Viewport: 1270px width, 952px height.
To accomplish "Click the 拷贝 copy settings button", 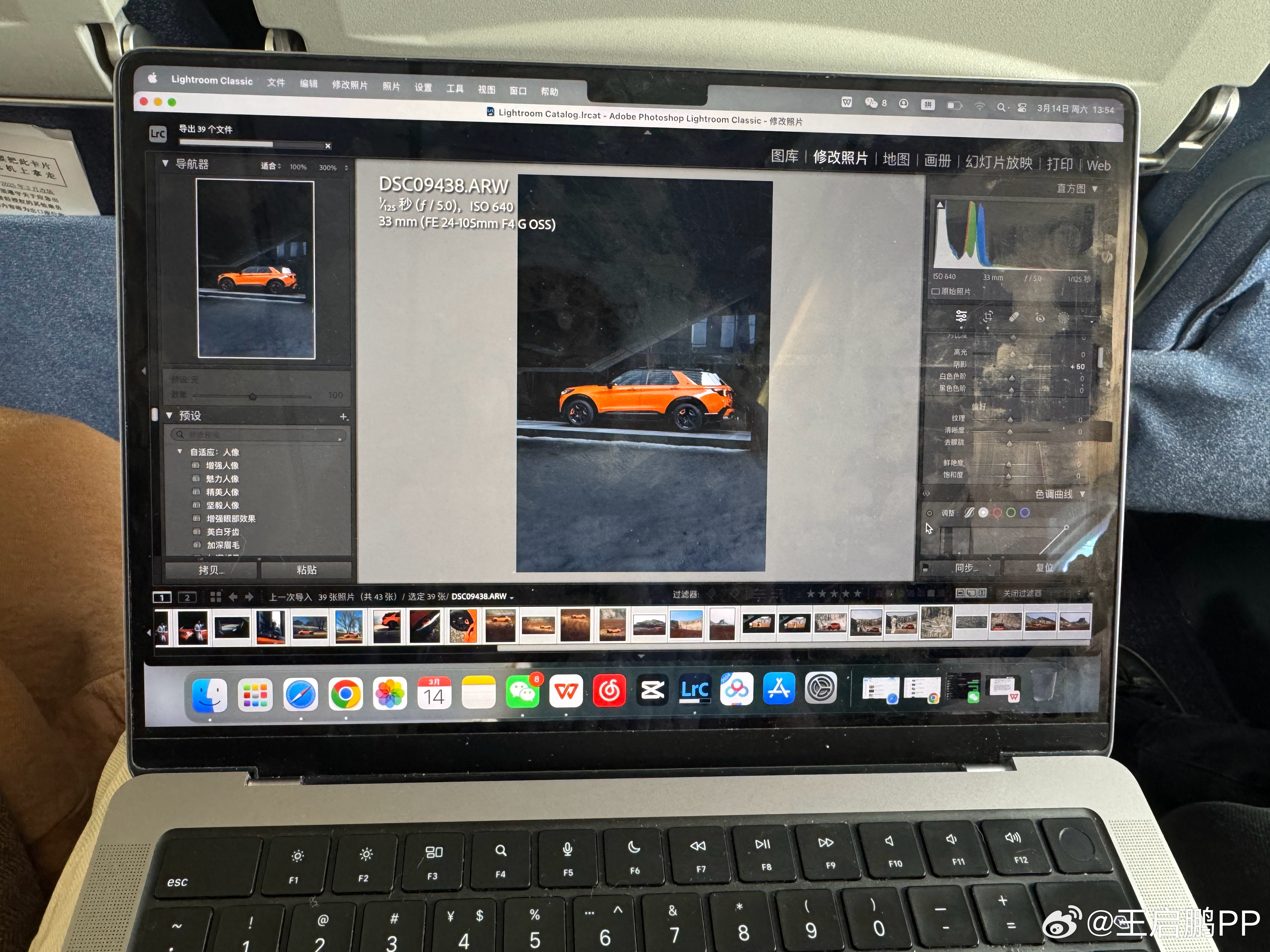I will [211, 570].
